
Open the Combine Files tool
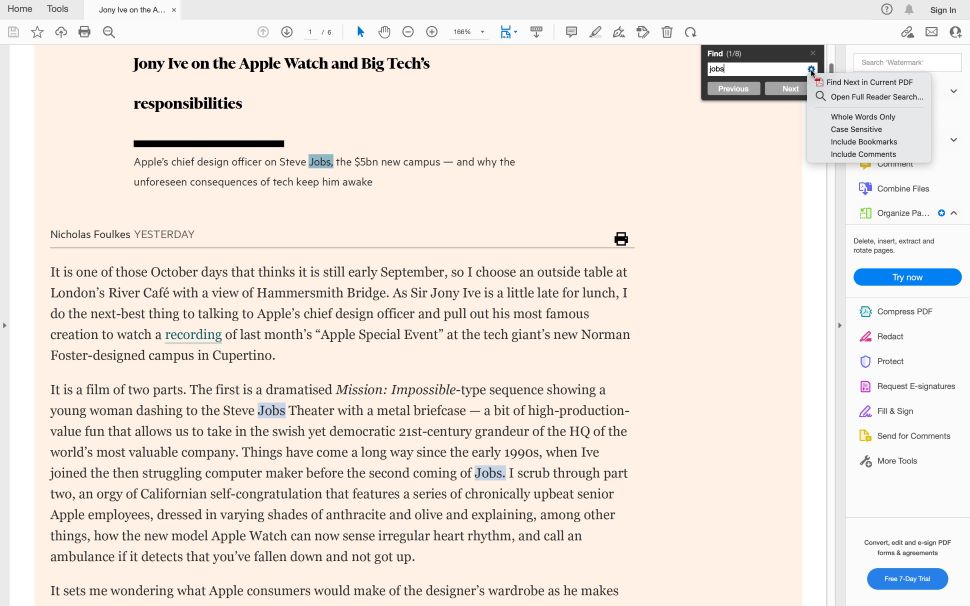(x=894, y=189)
